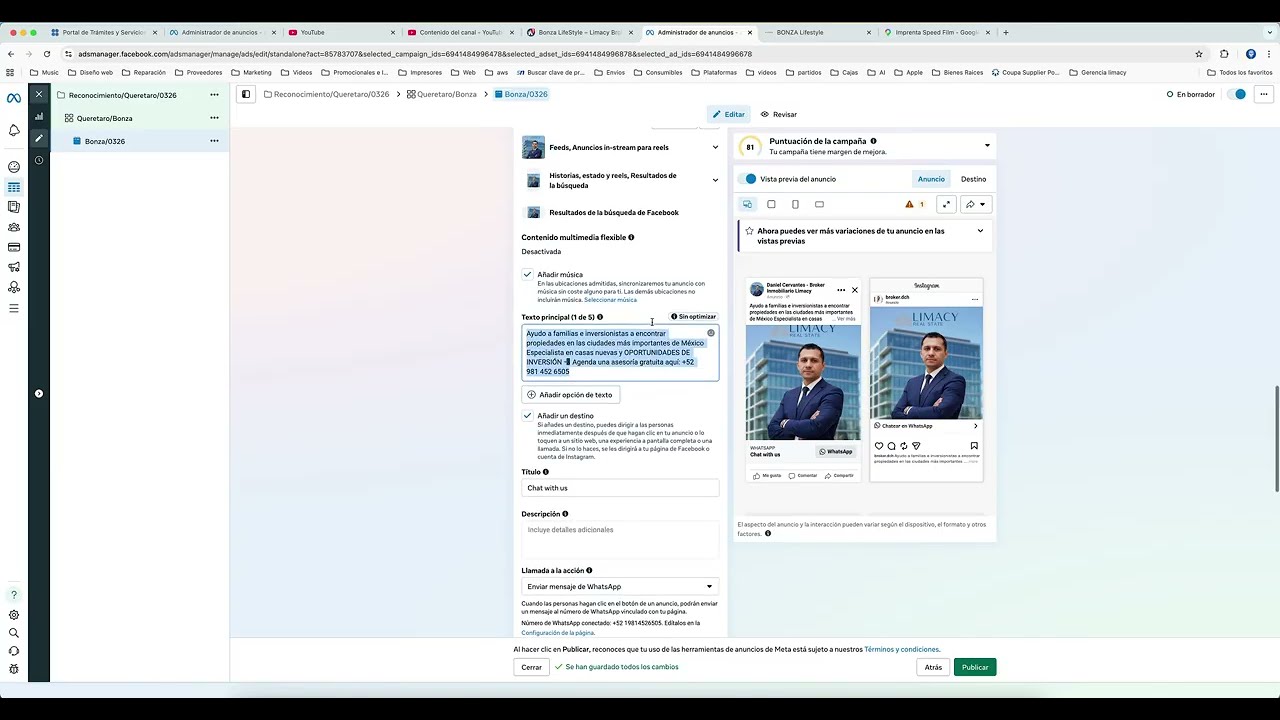Click the Sin optimizar label

693,317
